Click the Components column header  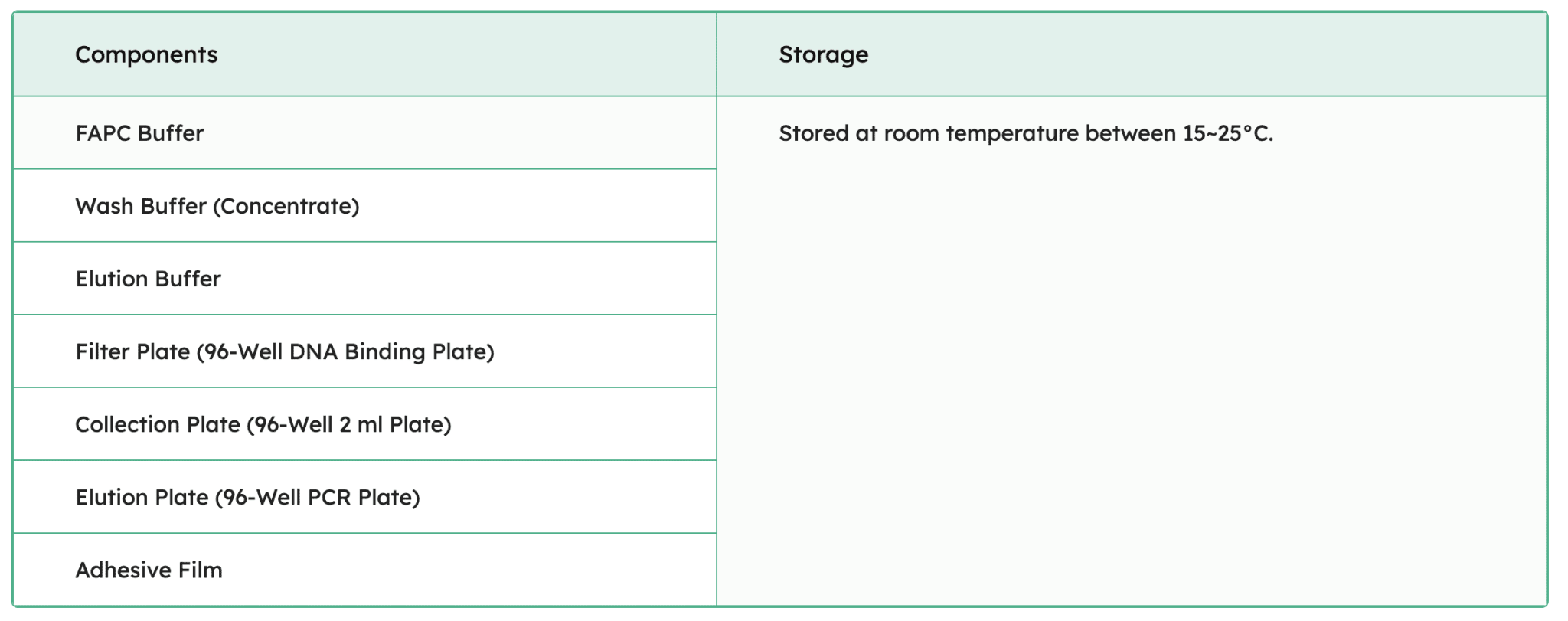coord(146,55)
